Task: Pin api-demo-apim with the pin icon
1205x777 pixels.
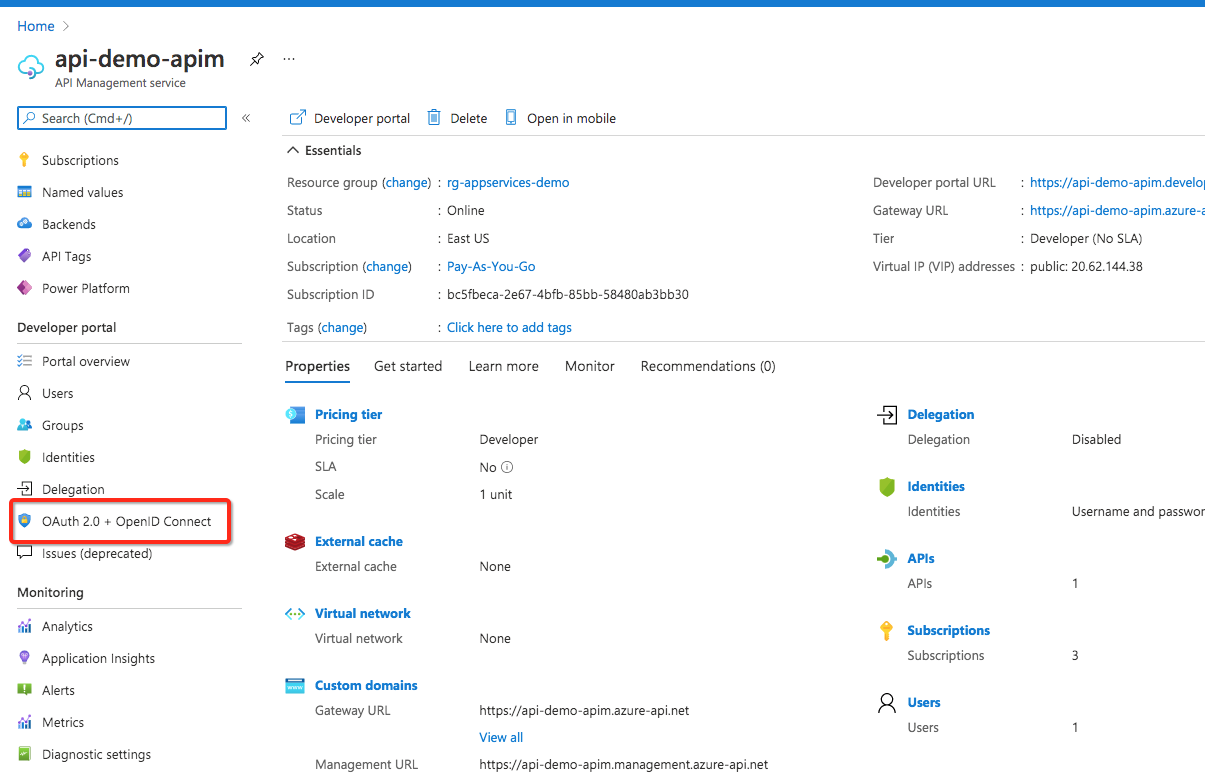Action: (x=257, y=59)
